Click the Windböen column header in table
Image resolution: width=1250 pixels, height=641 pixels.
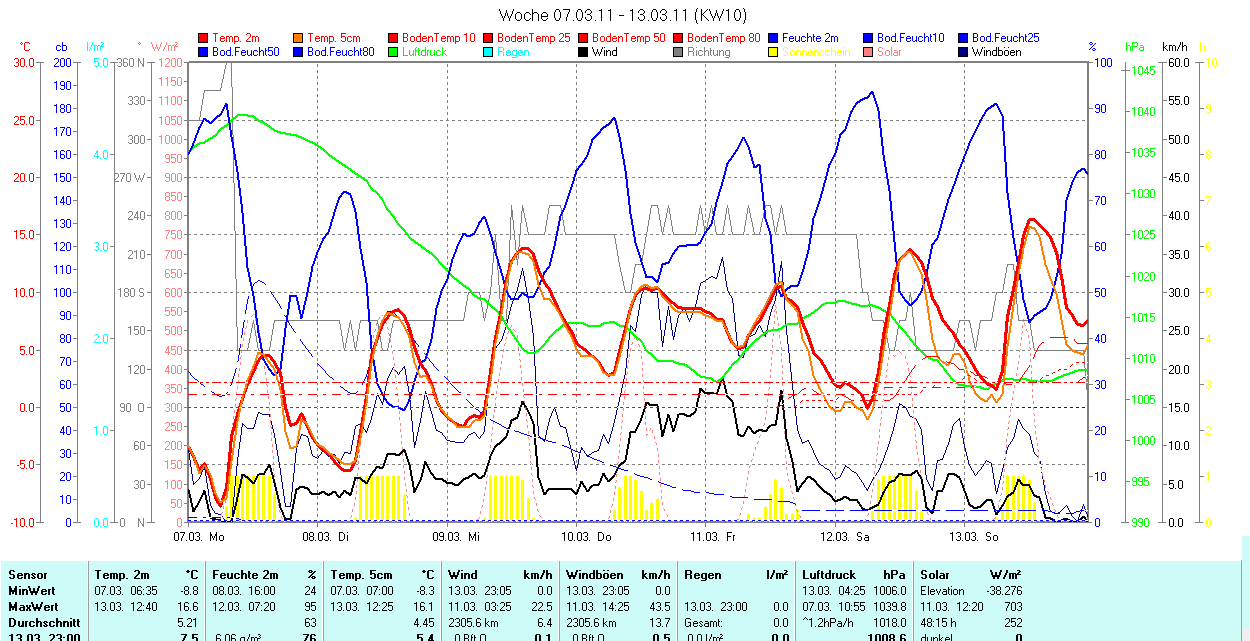tap(595, 575)
